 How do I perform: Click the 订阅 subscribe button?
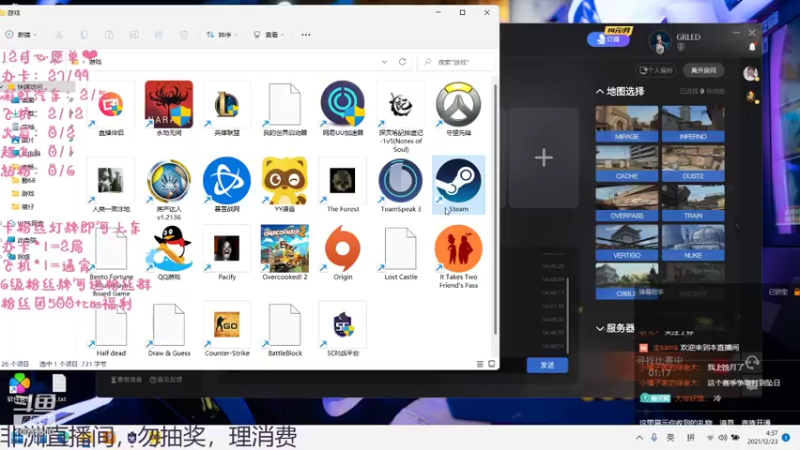608,39
